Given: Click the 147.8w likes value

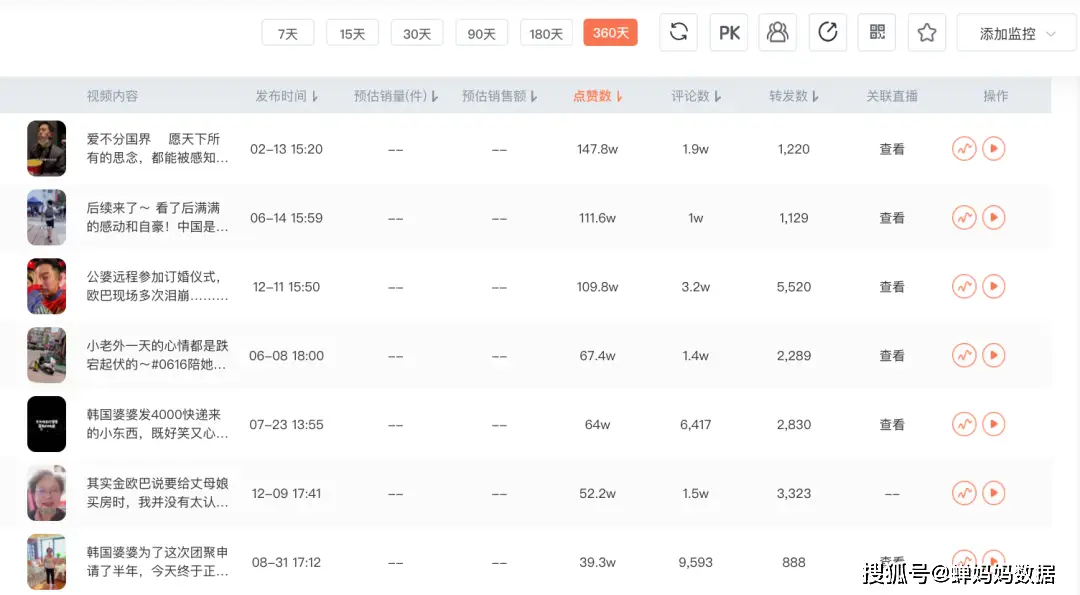Looking at the screenshot, I should [x=597, y=149].
